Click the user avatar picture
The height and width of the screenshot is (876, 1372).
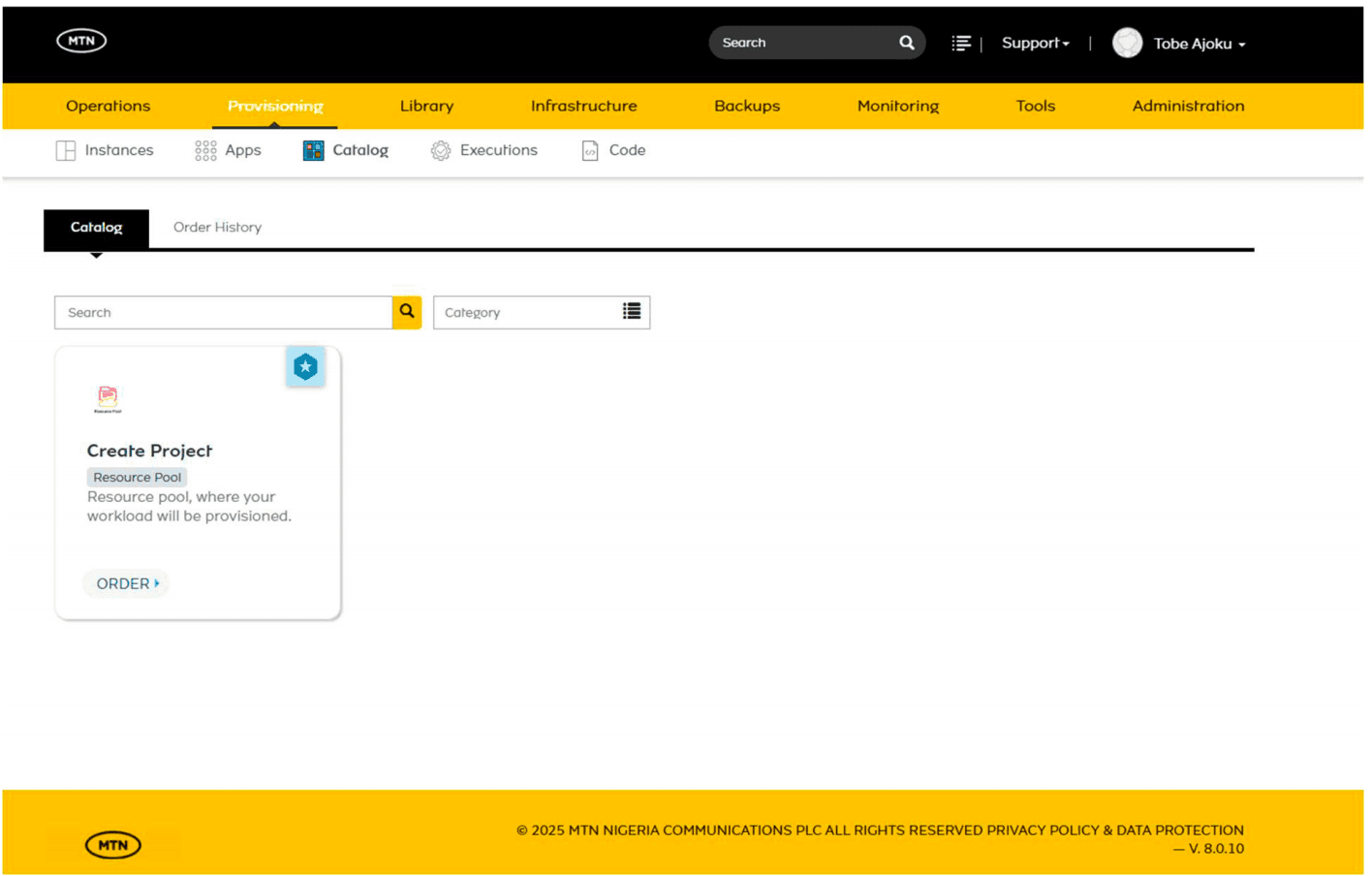[1127, 43]
